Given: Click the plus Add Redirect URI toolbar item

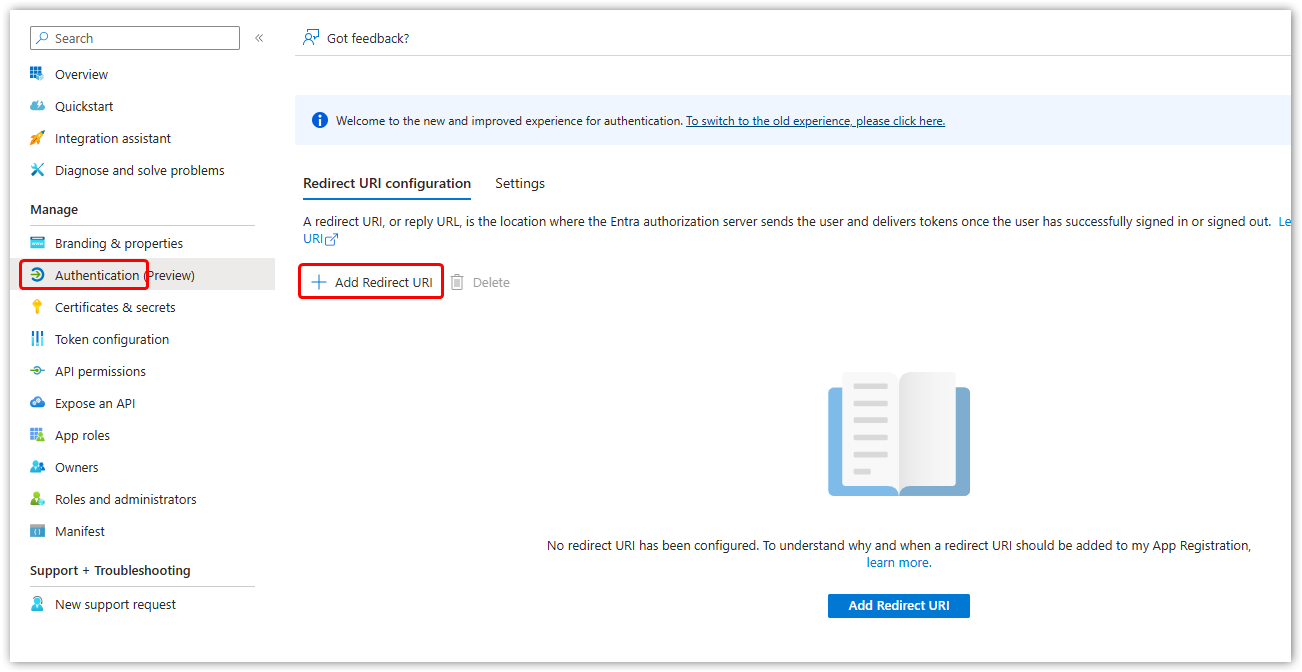Looking at the screenshot, I should pyautogui.click(x=372, y=282).
